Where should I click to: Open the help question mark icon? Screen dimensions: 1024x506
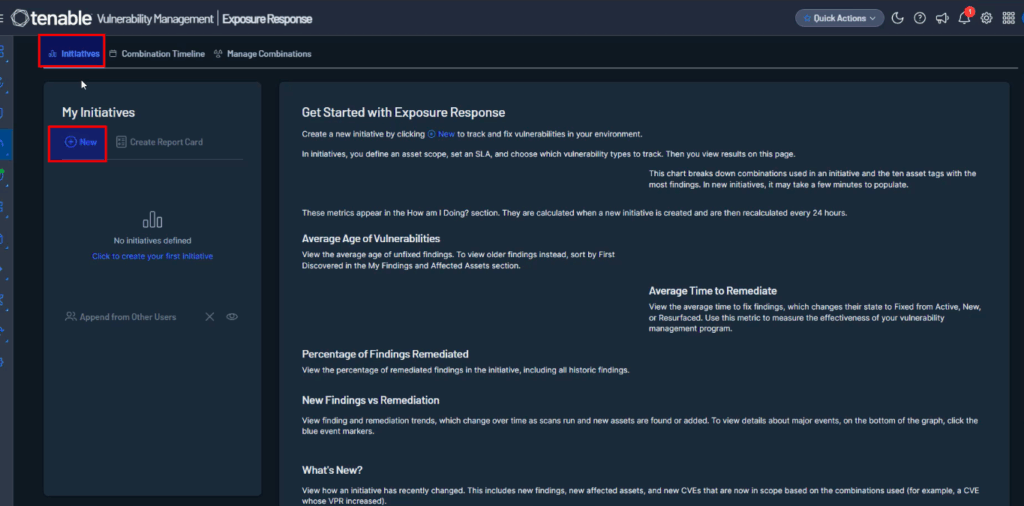click(x=920, y=18)
